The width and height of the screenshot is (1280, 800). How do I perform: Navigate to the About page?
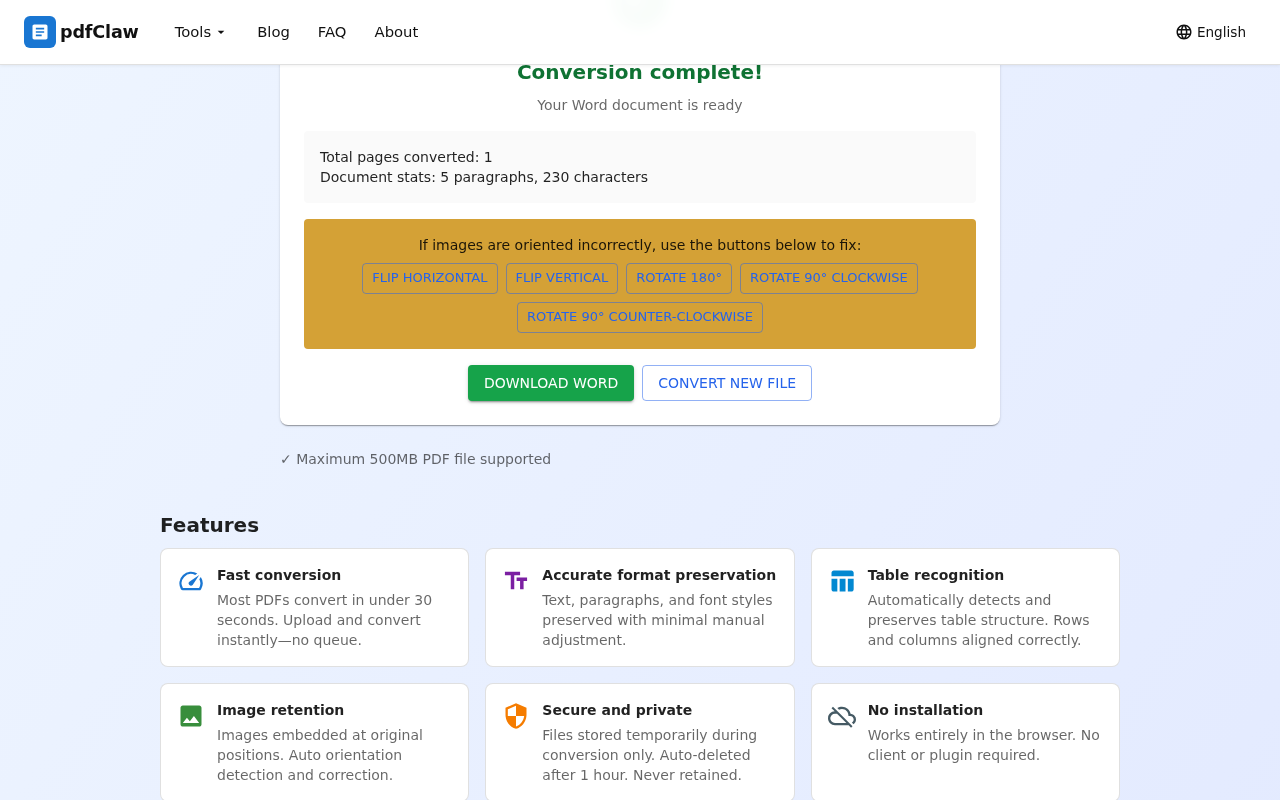point(396,32)
